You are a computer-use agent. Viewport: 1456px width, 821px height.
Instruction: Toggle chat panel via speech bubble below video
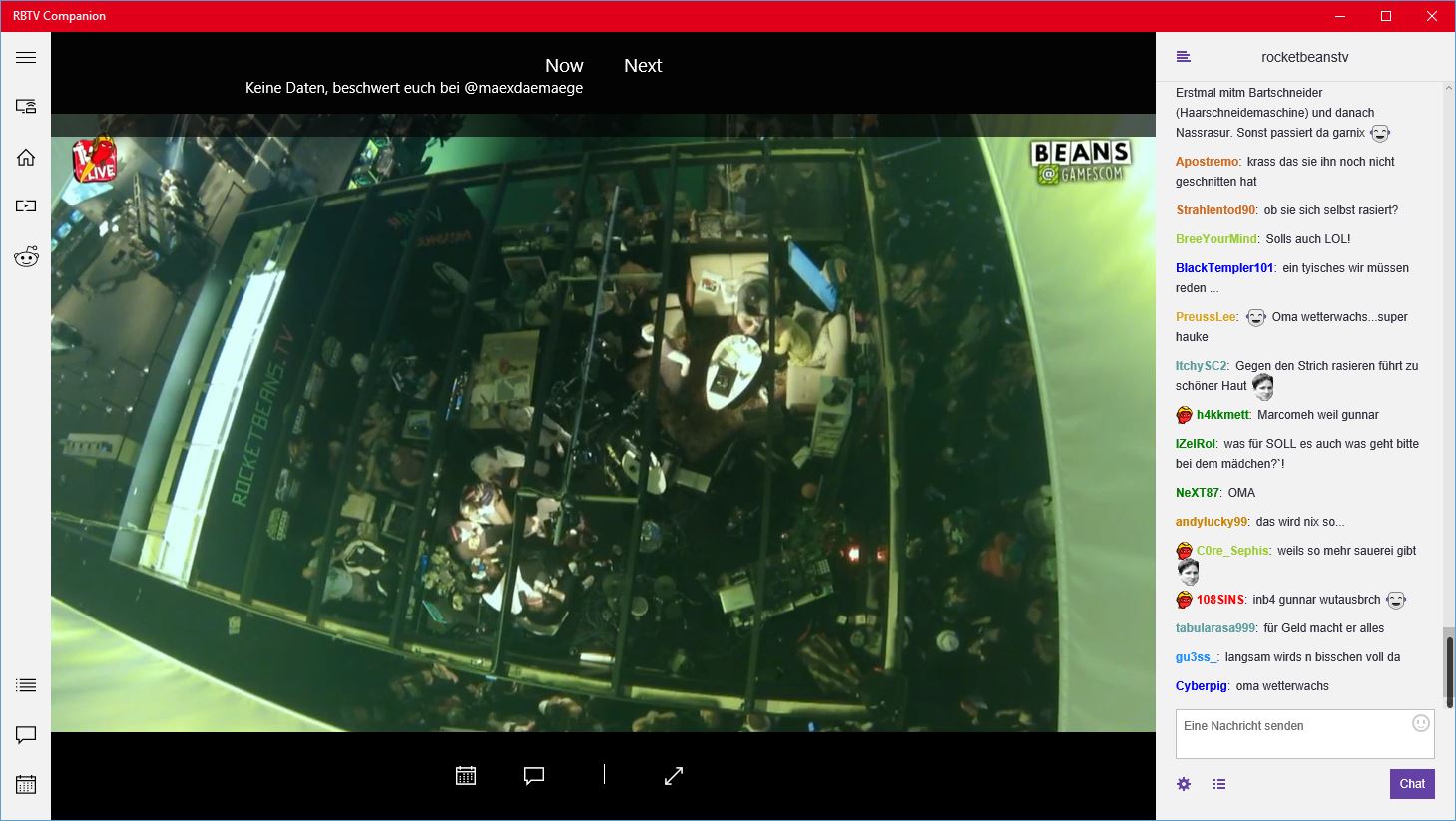(534, 775)
